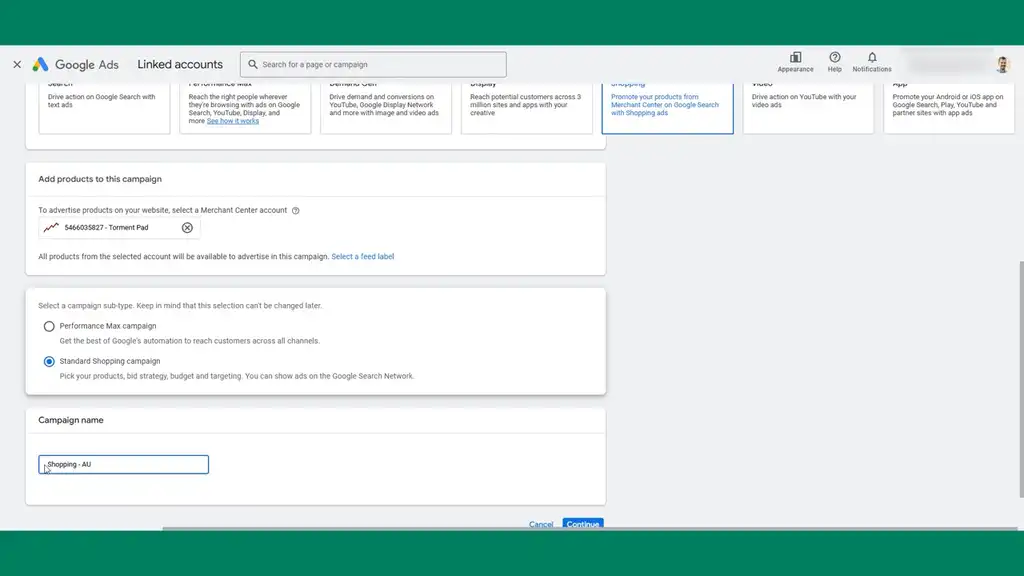Viewport: 1024px width, 576px height.
Task: Click the Merchant Center account help icon
Action: point(296,211)
